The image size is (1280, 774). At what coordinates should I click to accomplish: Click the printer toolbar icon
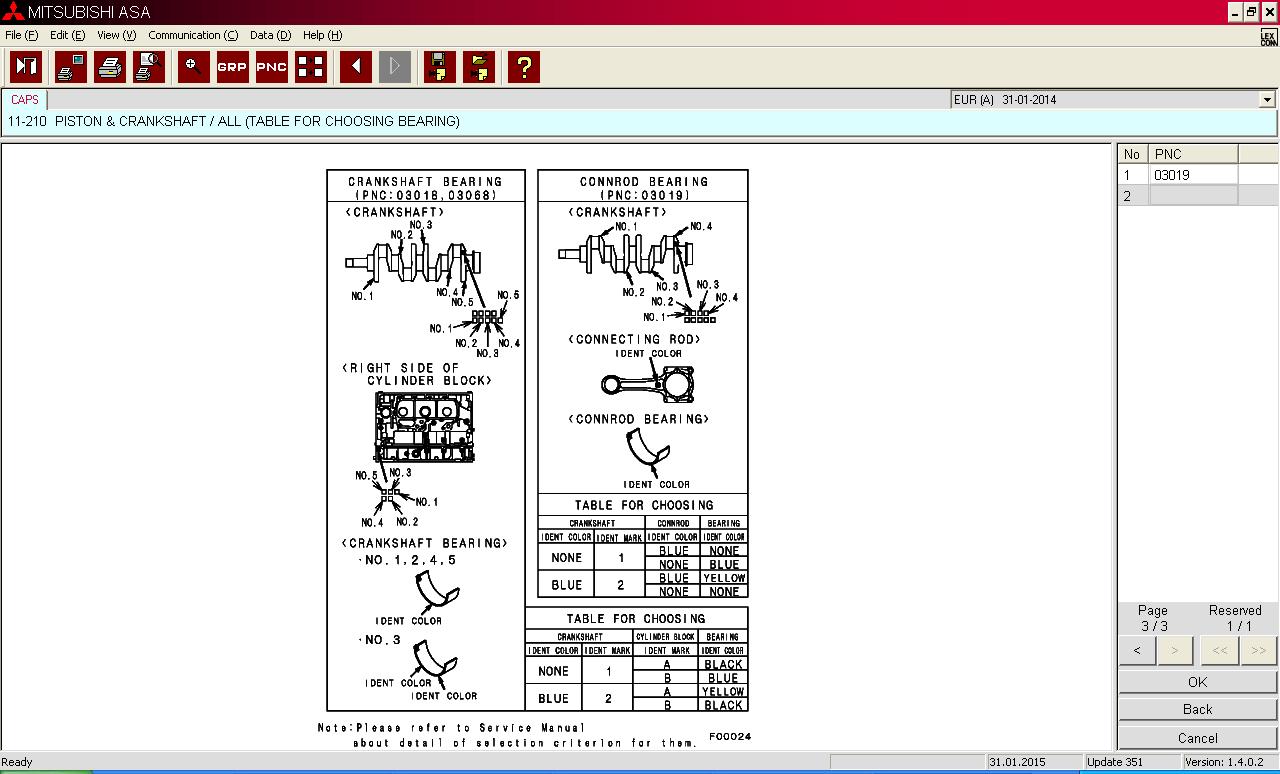110,67
